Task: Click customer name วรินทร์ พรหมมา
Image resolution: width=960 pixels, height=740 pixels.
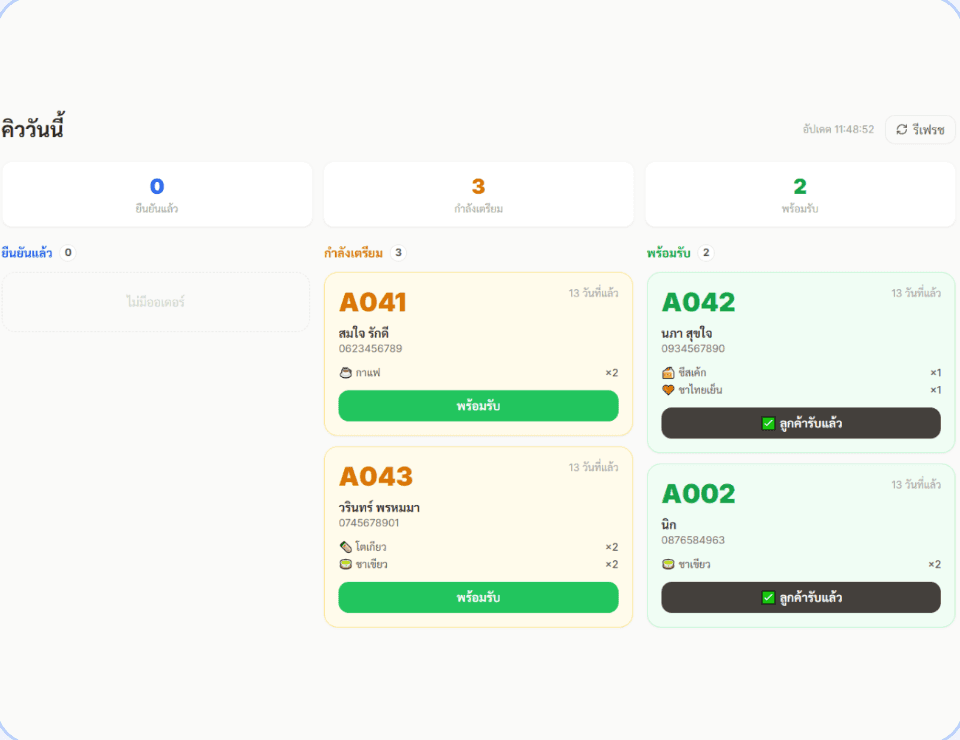Action: coord(379,507)
